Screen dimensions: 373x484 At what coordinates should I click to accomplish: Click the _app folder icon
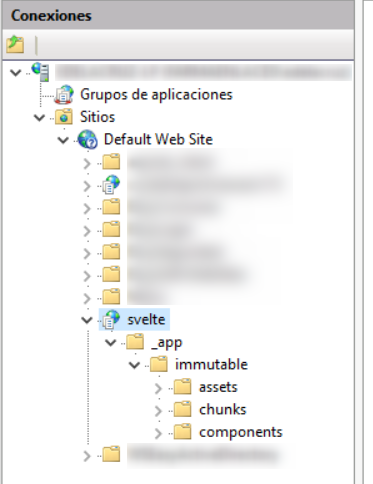click(x=135, y=342)
